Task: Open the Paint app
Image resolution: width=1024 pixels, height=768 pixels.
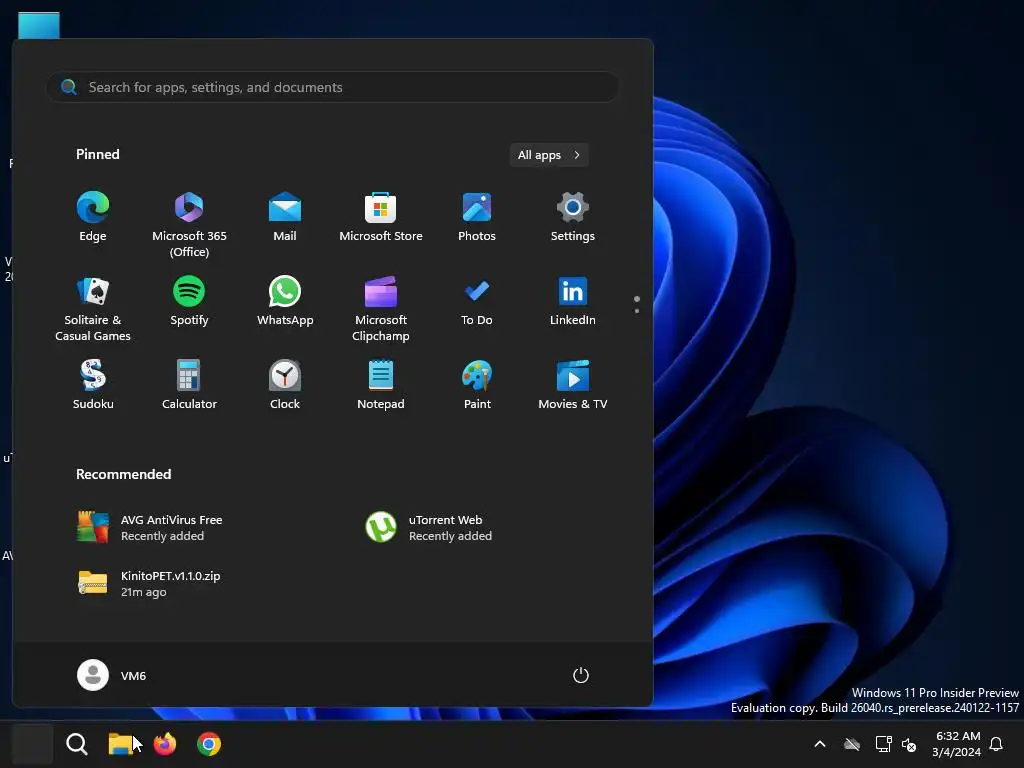Action: click(477, 385)
